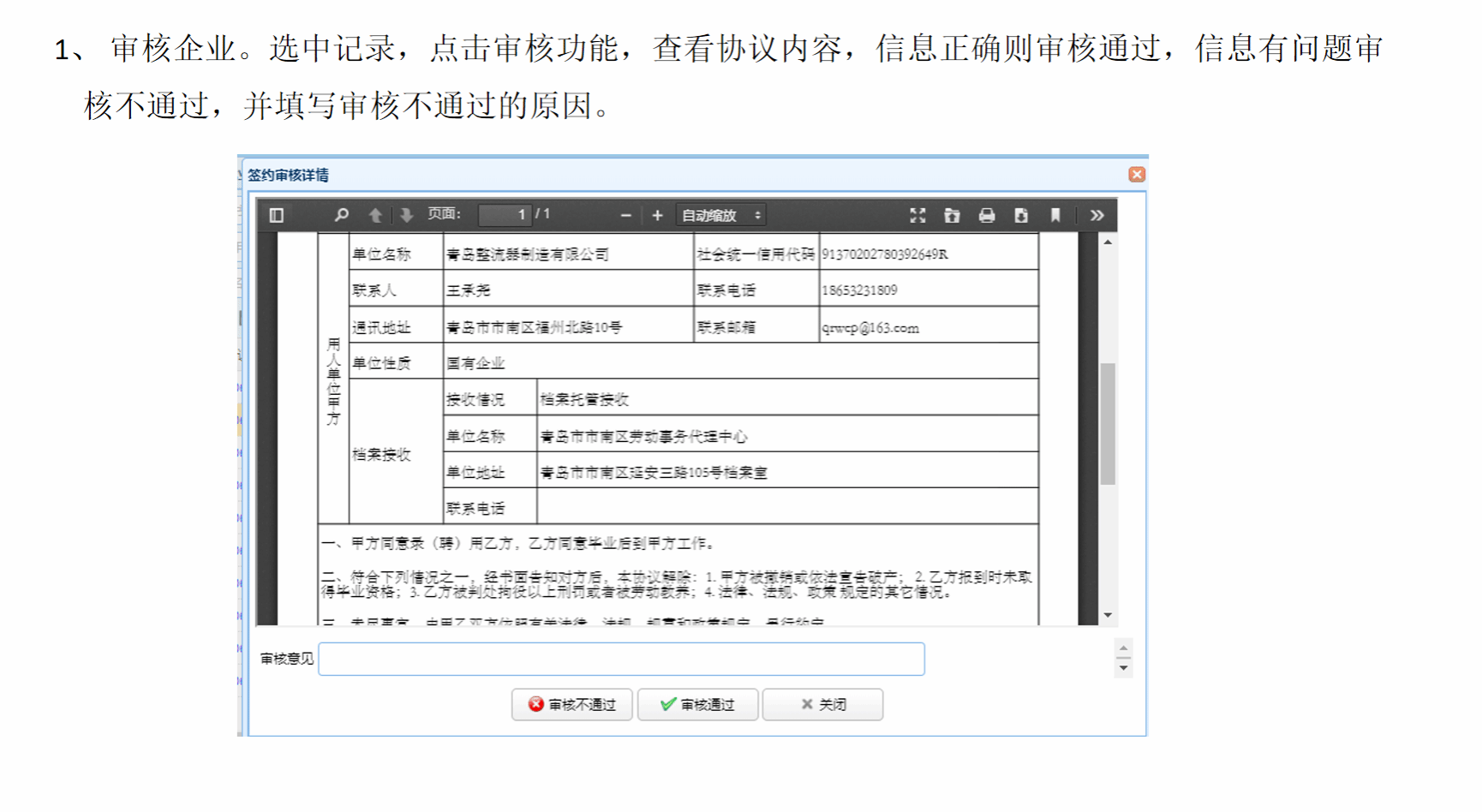
Task: Open the 自动缩放 zoom dropdown
Action: [x=720, y=216]
